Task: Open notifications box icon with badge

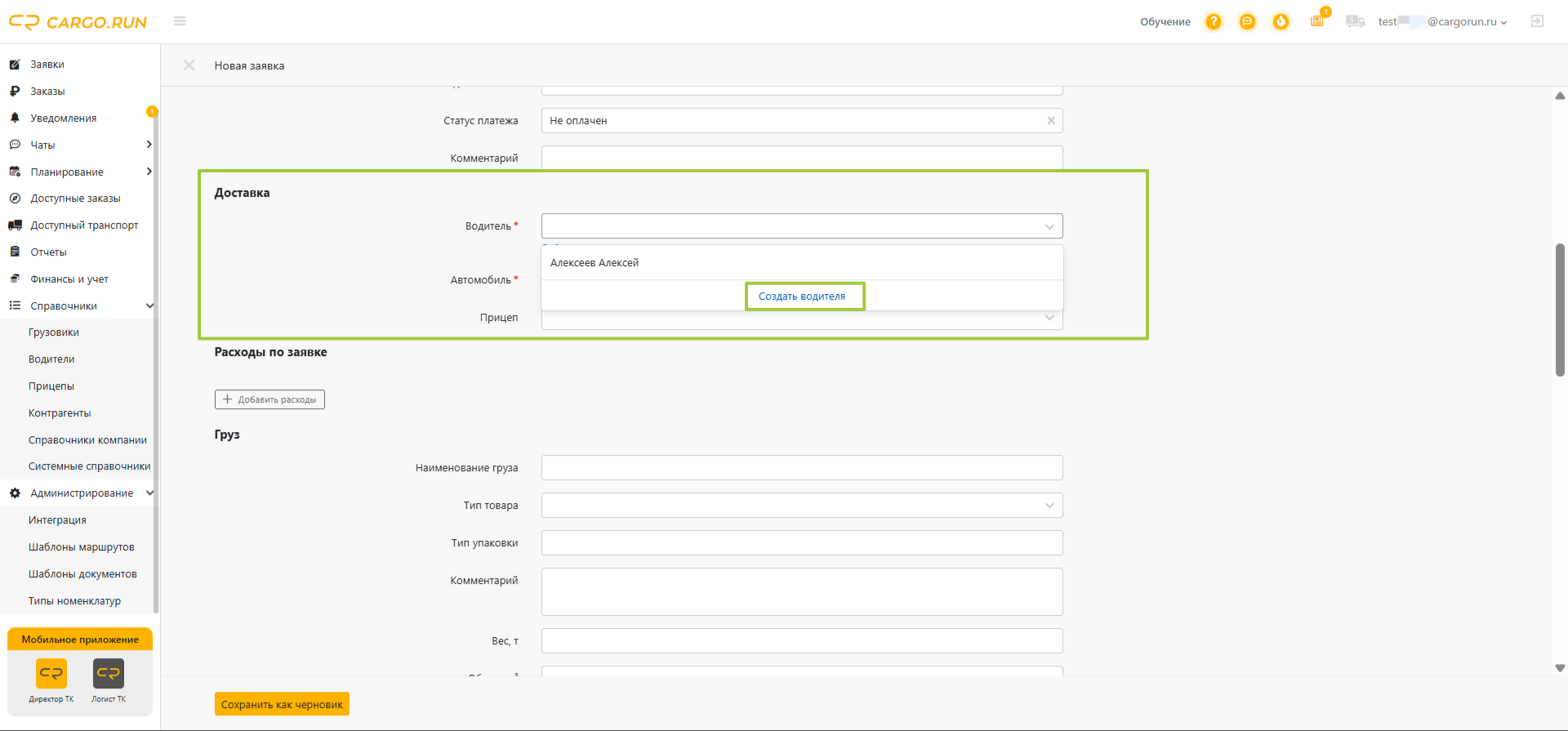Action: 1318,20
